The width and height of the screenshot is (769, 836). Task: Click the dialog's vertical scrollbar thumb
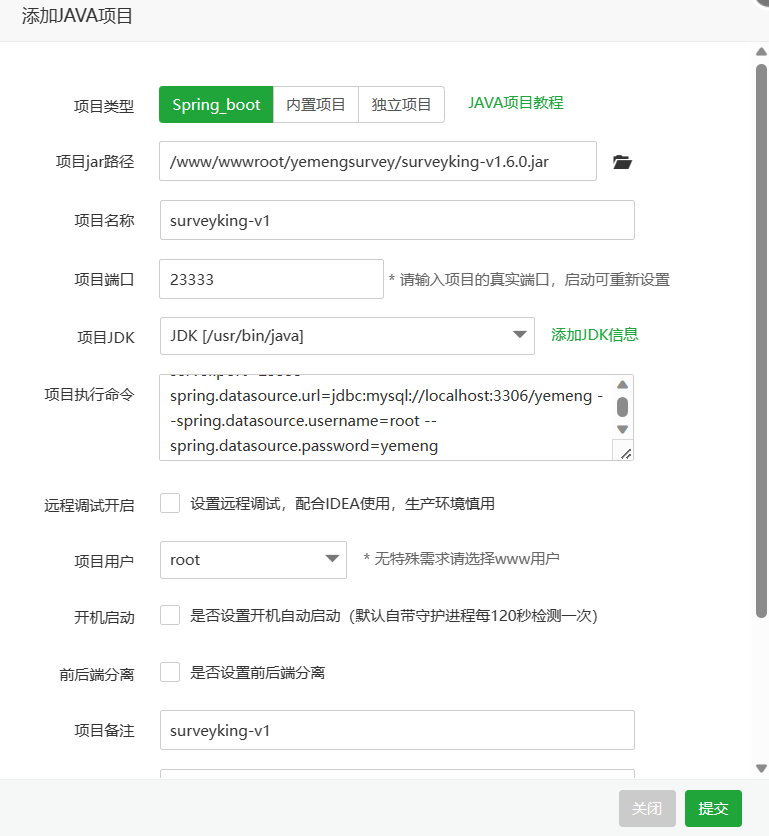[761, 330]
